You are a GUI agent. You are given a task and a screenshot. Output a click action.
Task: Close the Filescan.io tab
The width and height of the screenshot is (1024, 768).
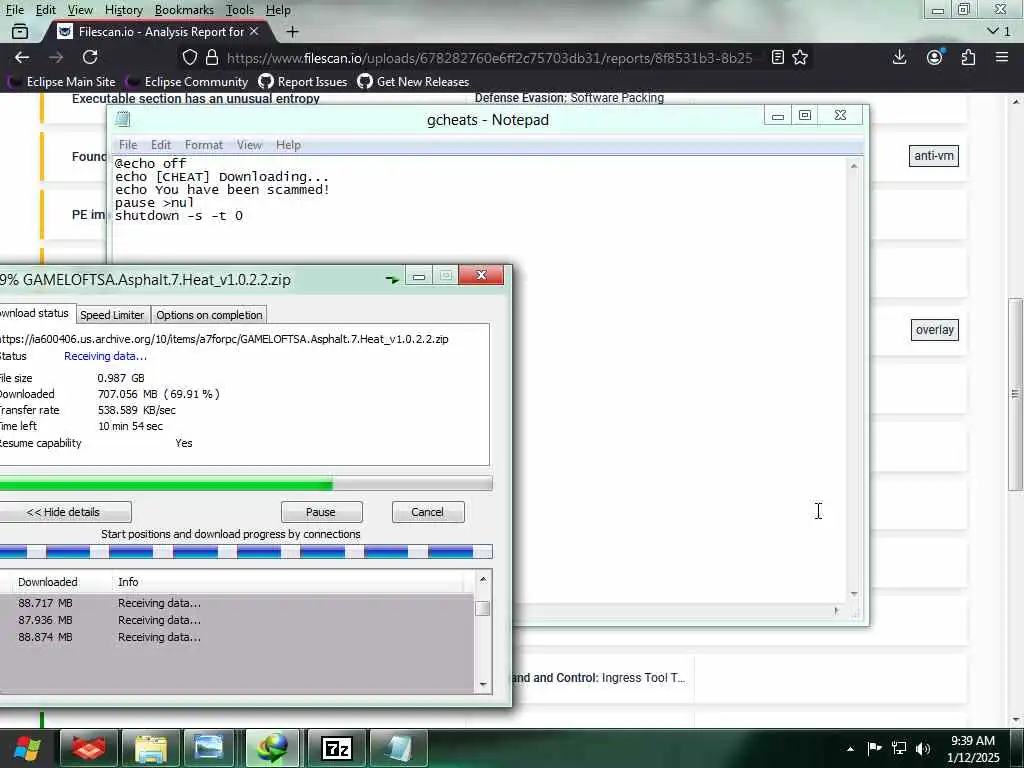(254, 31)
